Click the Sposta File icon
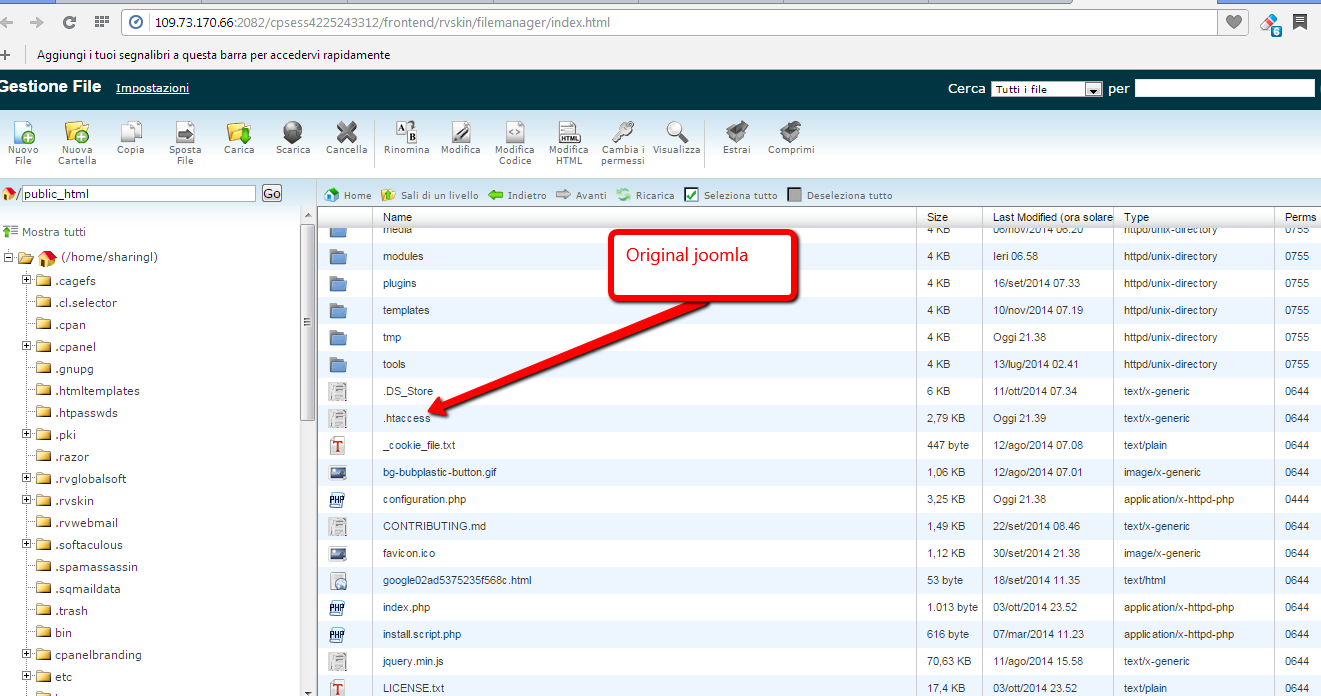The height and width of the screenshot is (696, 1321). point(185,132)
